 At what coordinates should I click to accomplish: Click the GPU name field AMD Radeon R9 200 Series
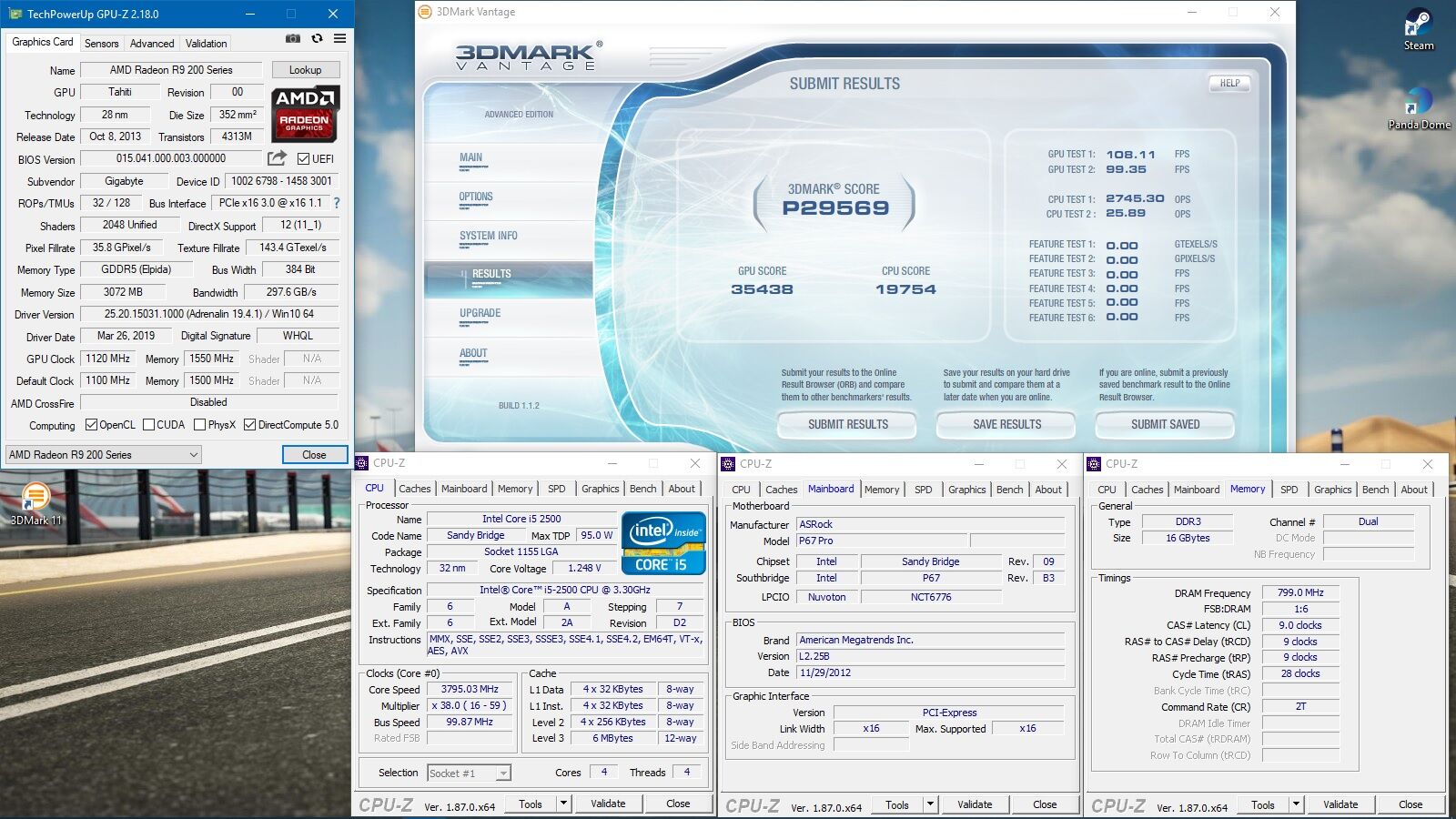point(171,70)
